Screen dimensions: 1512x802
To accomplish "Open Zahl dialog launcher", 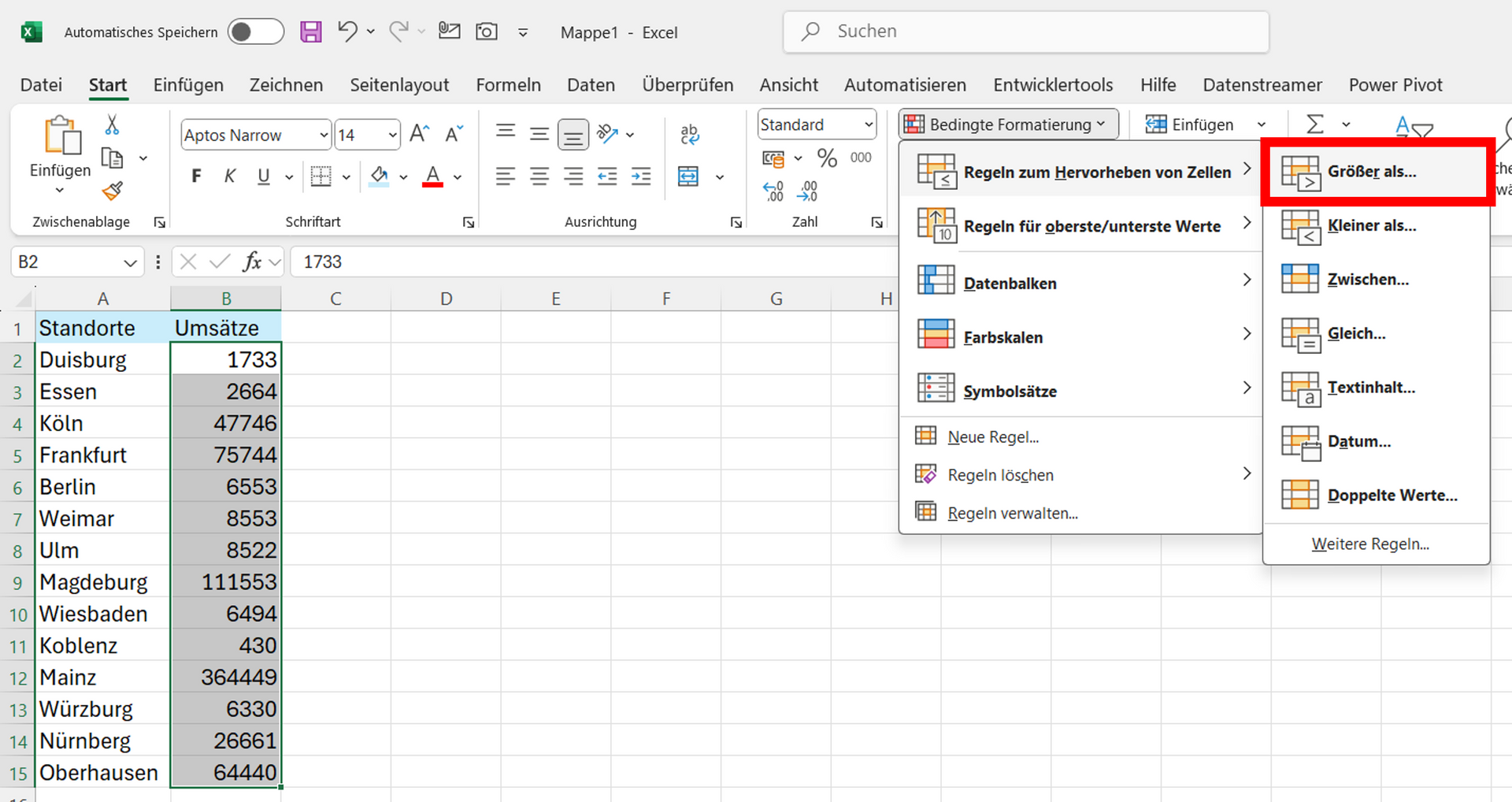I will 876,223.
